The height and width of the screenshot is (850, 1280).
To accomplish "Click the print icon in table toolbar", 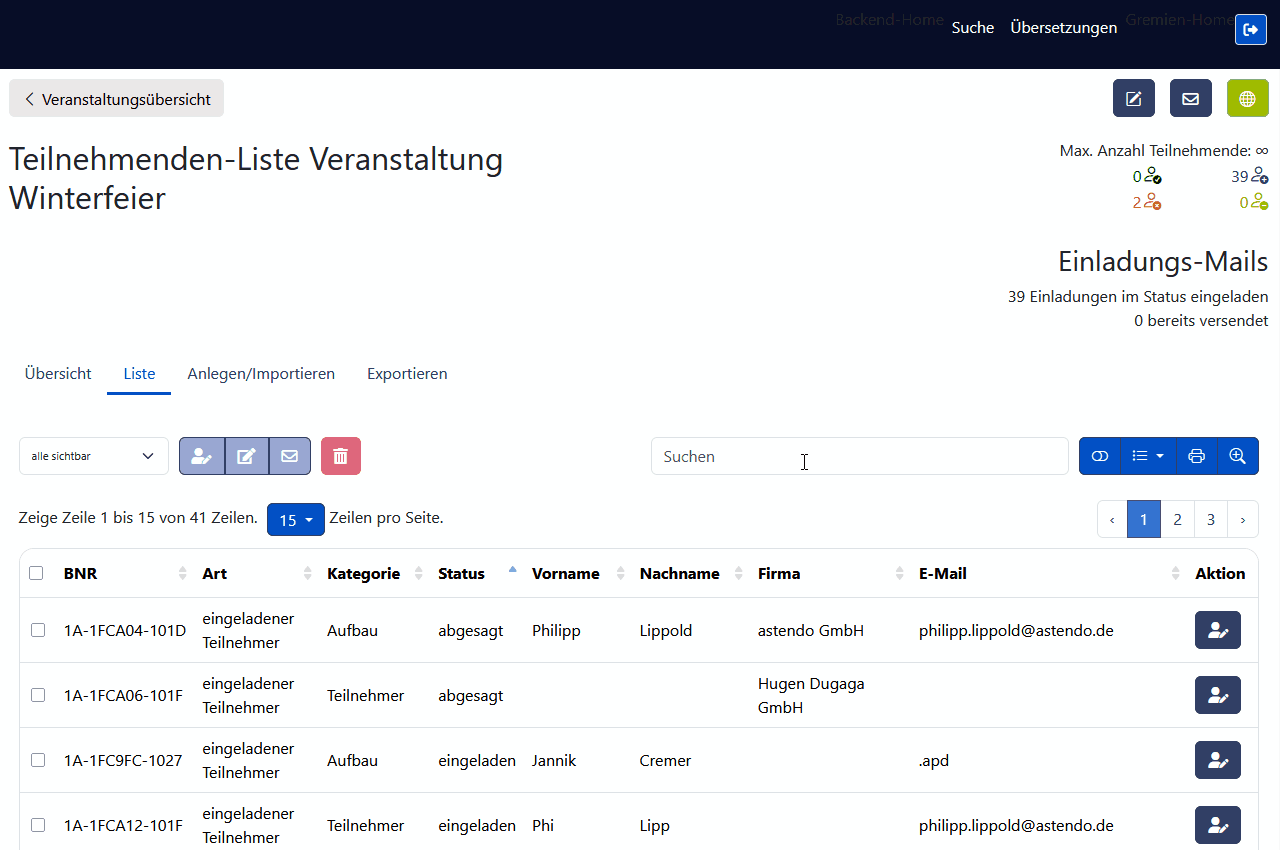I will click(1196, 456).
